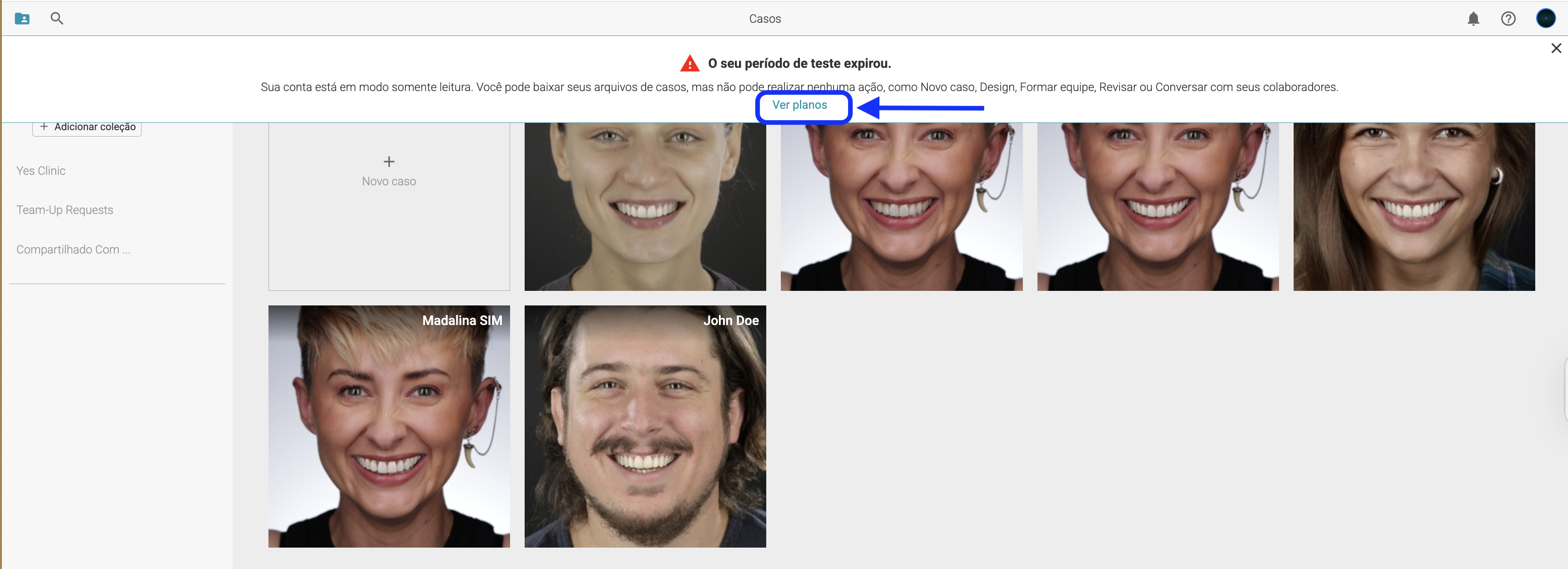This screenshot has height=569, width=1568.
Task: Click the Casos page title
Action: [764, 19]
